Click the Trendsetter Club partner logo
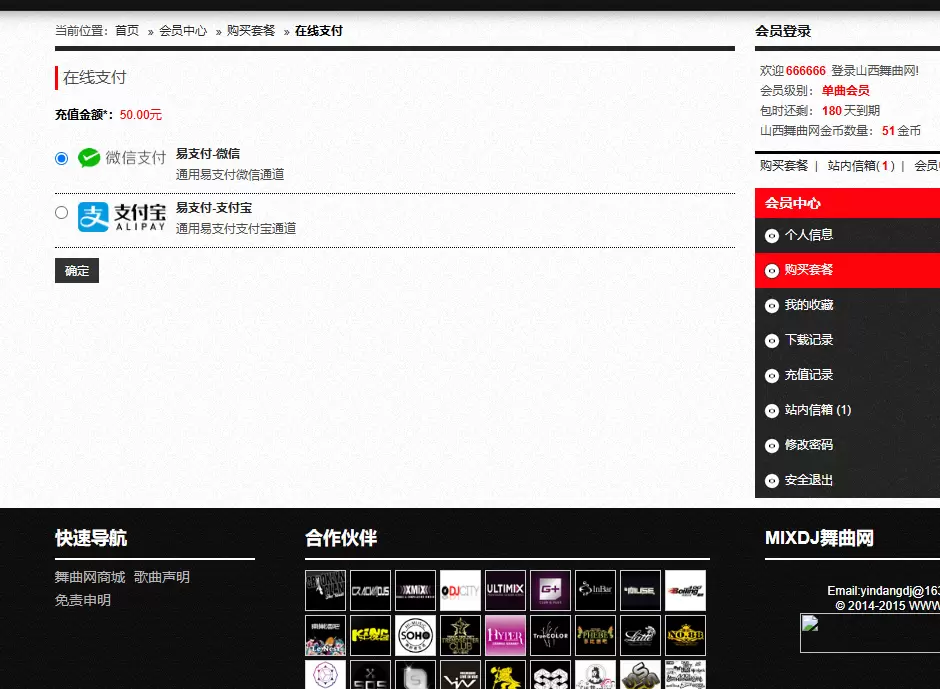 point(460,636)
